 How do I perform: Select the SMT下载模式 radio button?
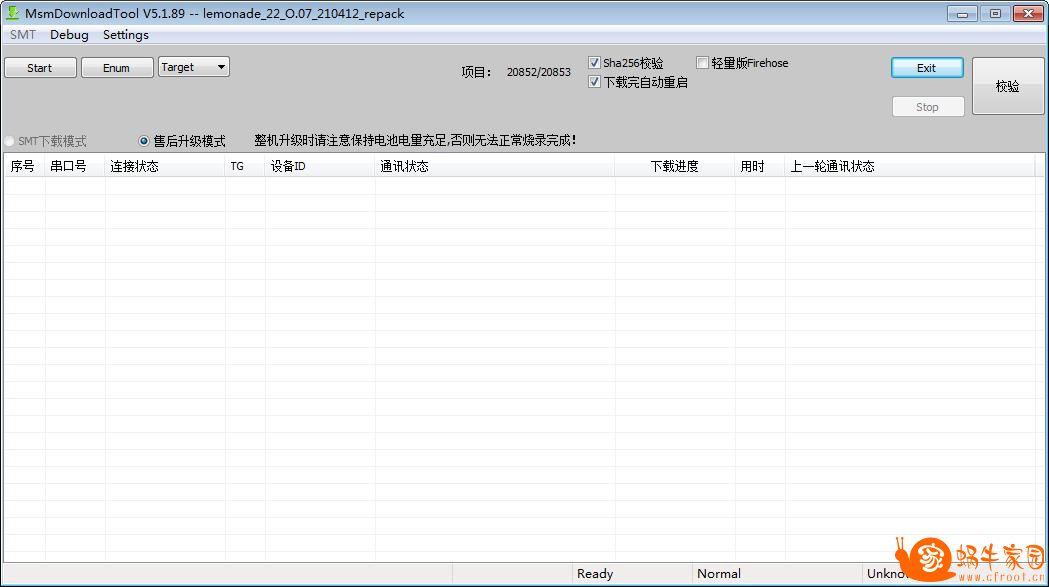tap(9, 141)
